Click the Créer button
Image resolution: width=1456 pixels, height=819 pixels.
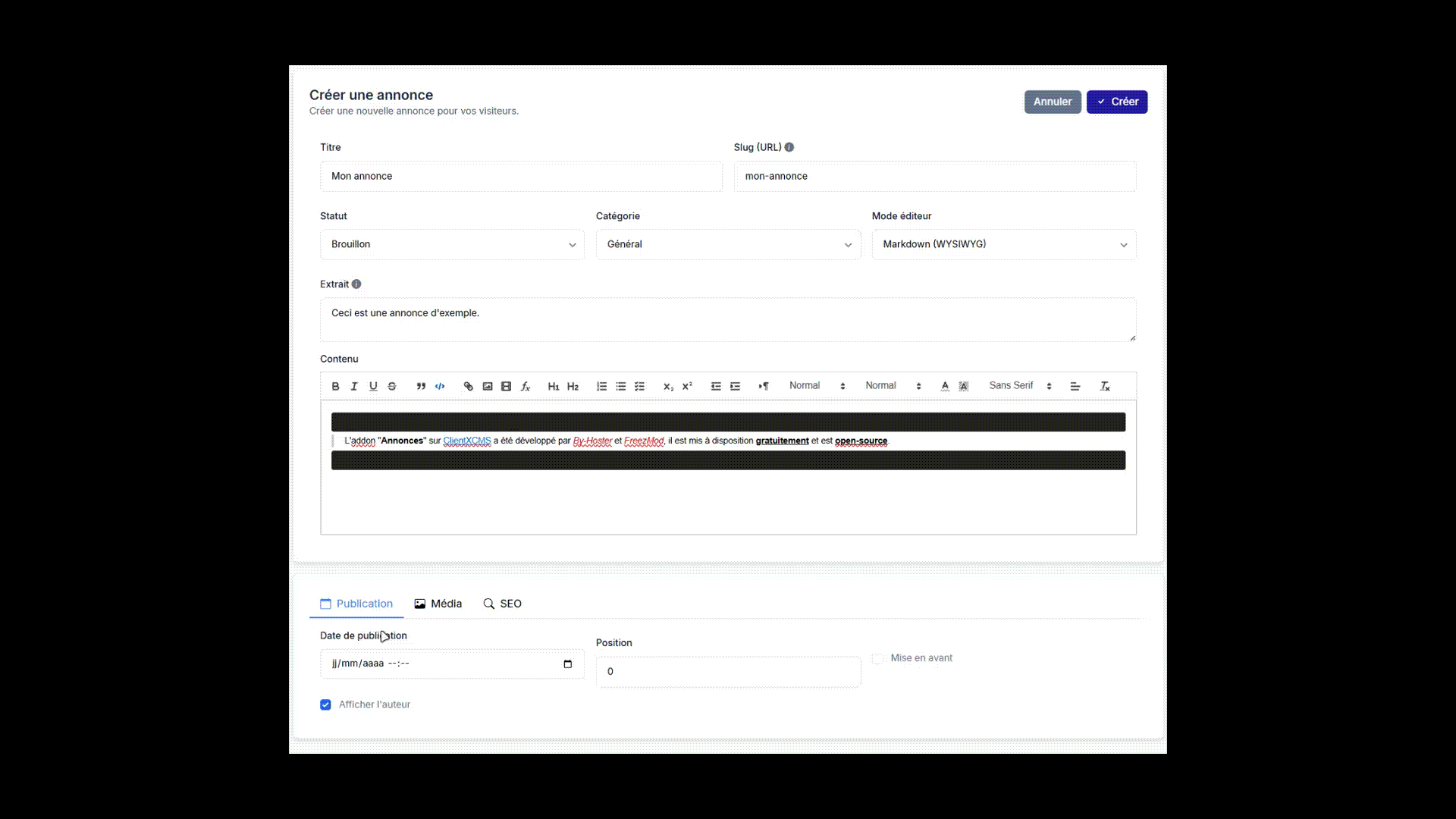point(1116,102)
